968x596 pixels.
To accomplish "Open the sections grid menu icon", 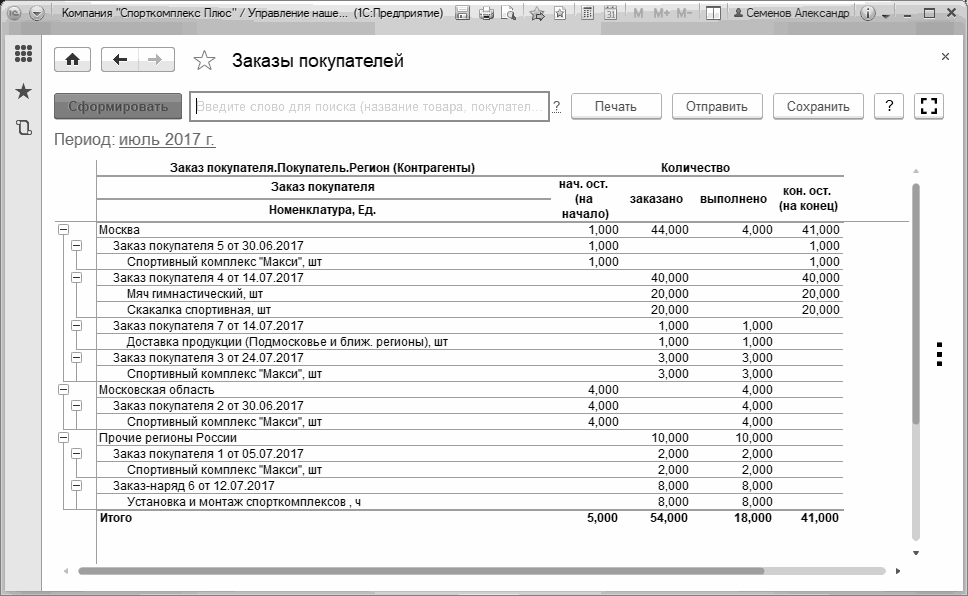I will click(x=23, y=54).
